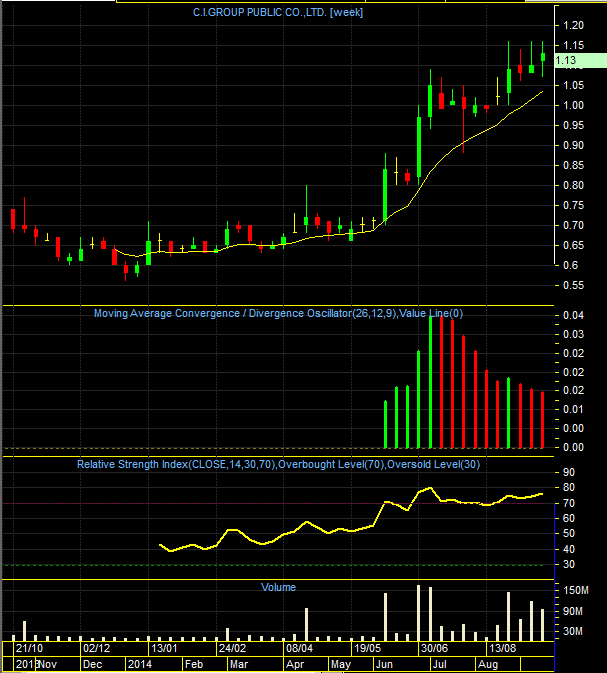Click the Volume panel title
The width and height of the screenshot is (607, 673).
(x=278, y=587)
